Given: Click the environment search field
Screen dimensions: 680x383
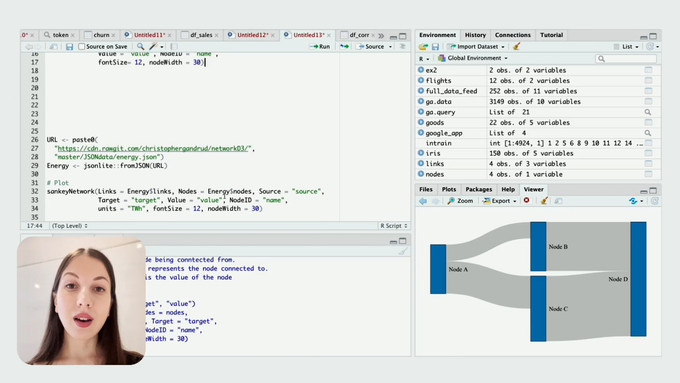Looking at the screenshot, I should (626, 59).
